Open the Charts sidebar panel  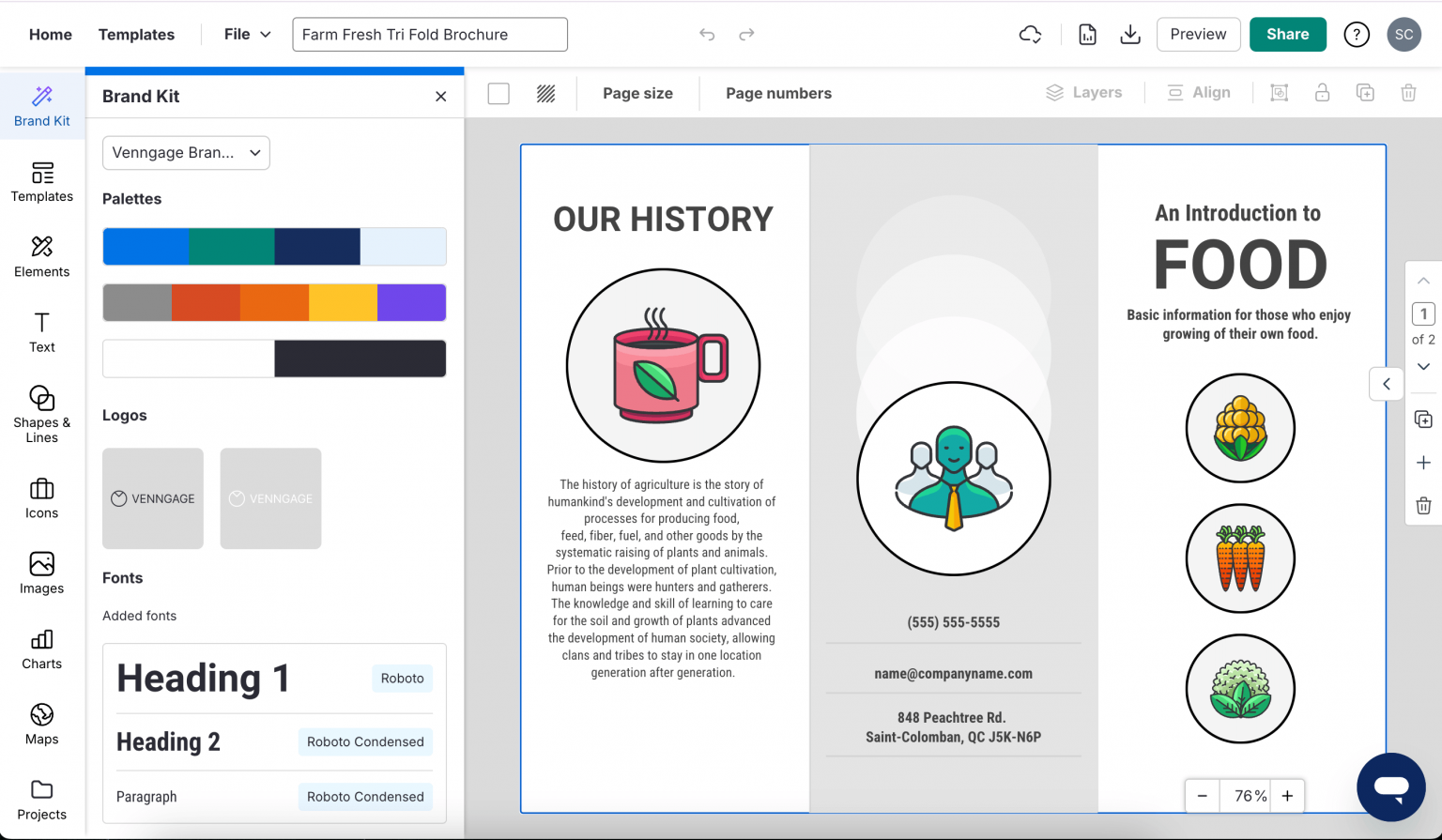click(x=41, y=649)
